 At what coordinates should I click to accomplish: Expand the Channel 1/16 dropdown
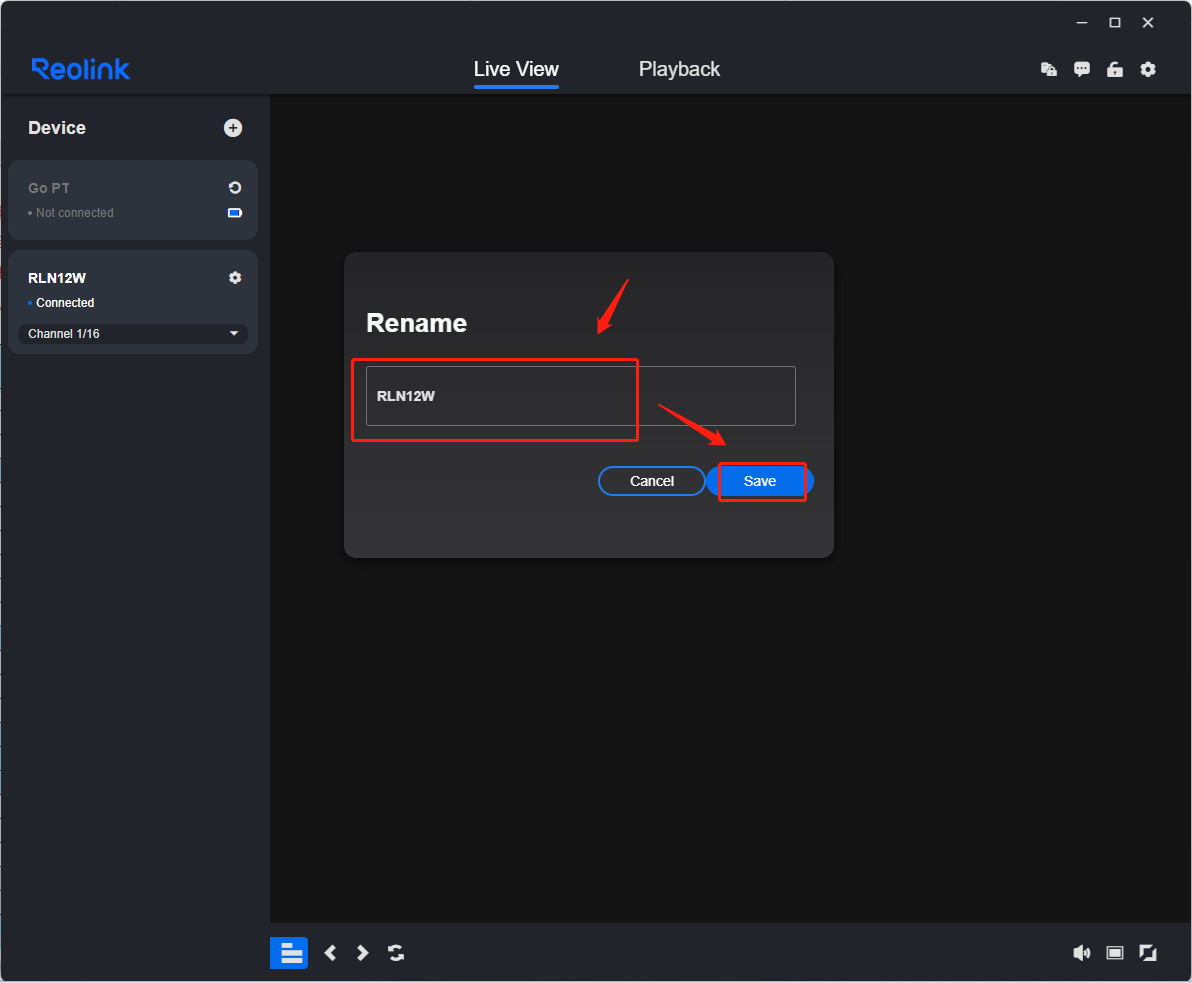(x=133, y=334)
